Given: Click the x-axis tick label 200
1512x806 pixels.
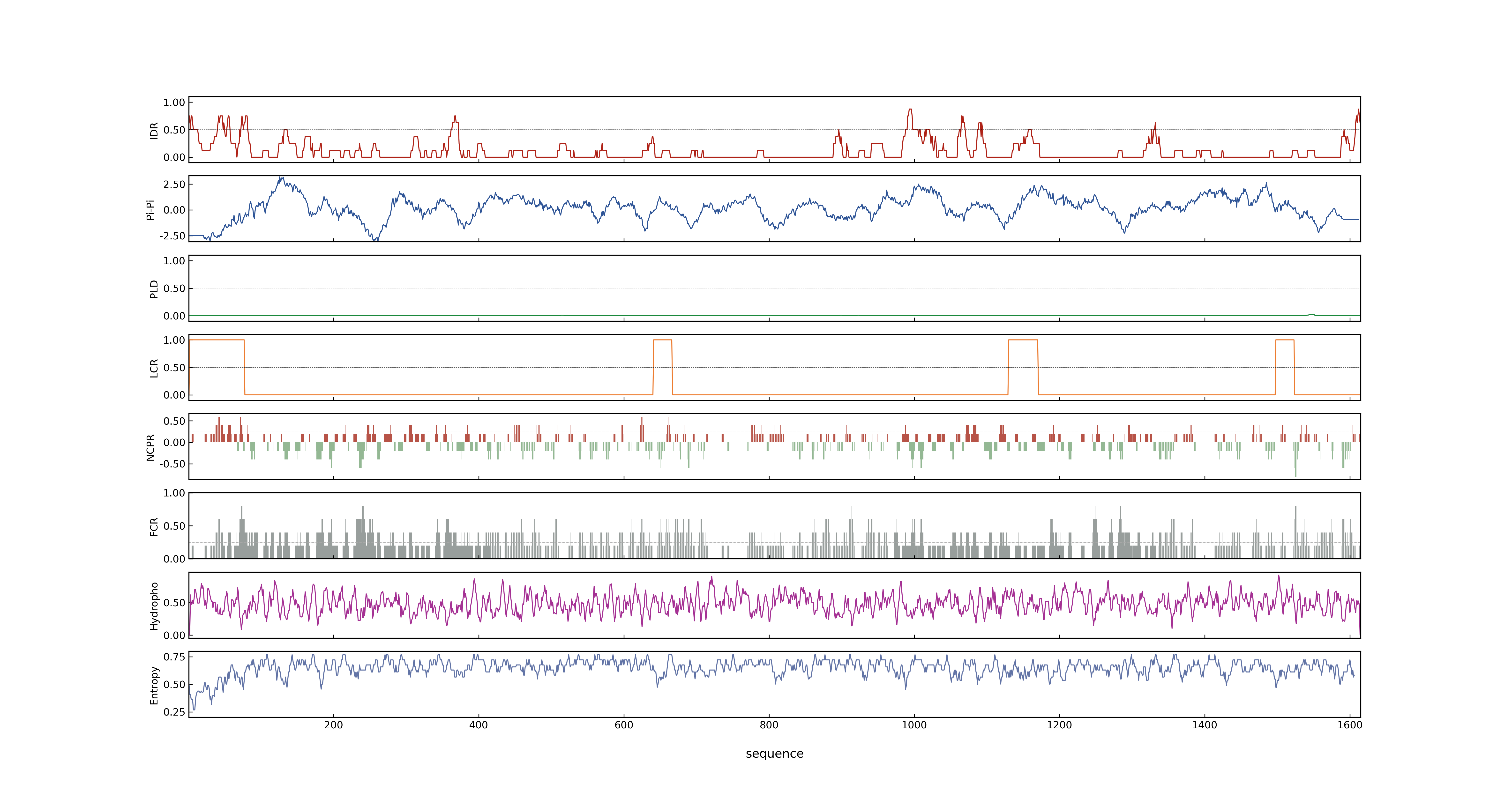Looking at the screenshot, I should click(333, 725).
